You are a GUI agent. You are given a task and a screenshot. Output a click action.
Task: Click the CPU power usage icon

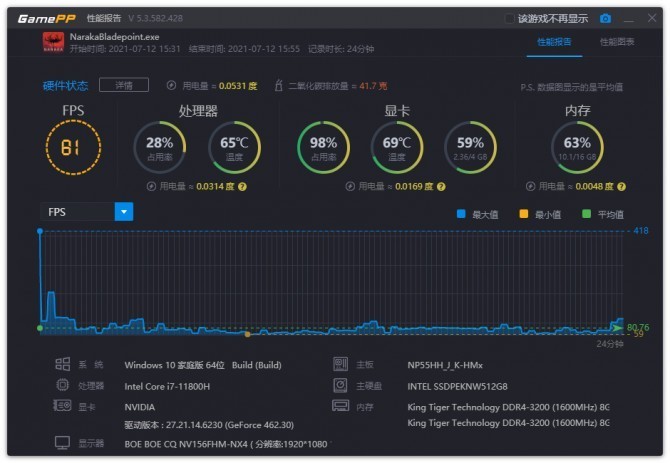point(151,187)
